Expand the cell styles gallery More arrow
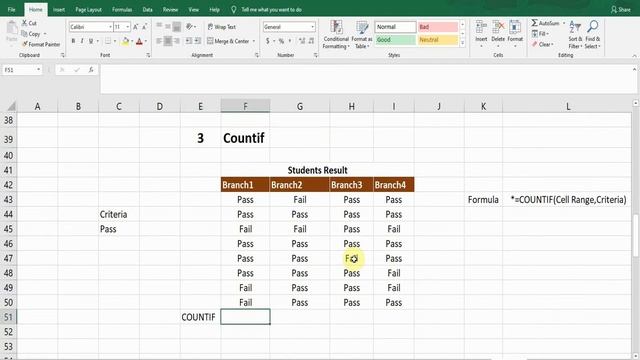Screen dimensions: 640x360 click(462, 42)
